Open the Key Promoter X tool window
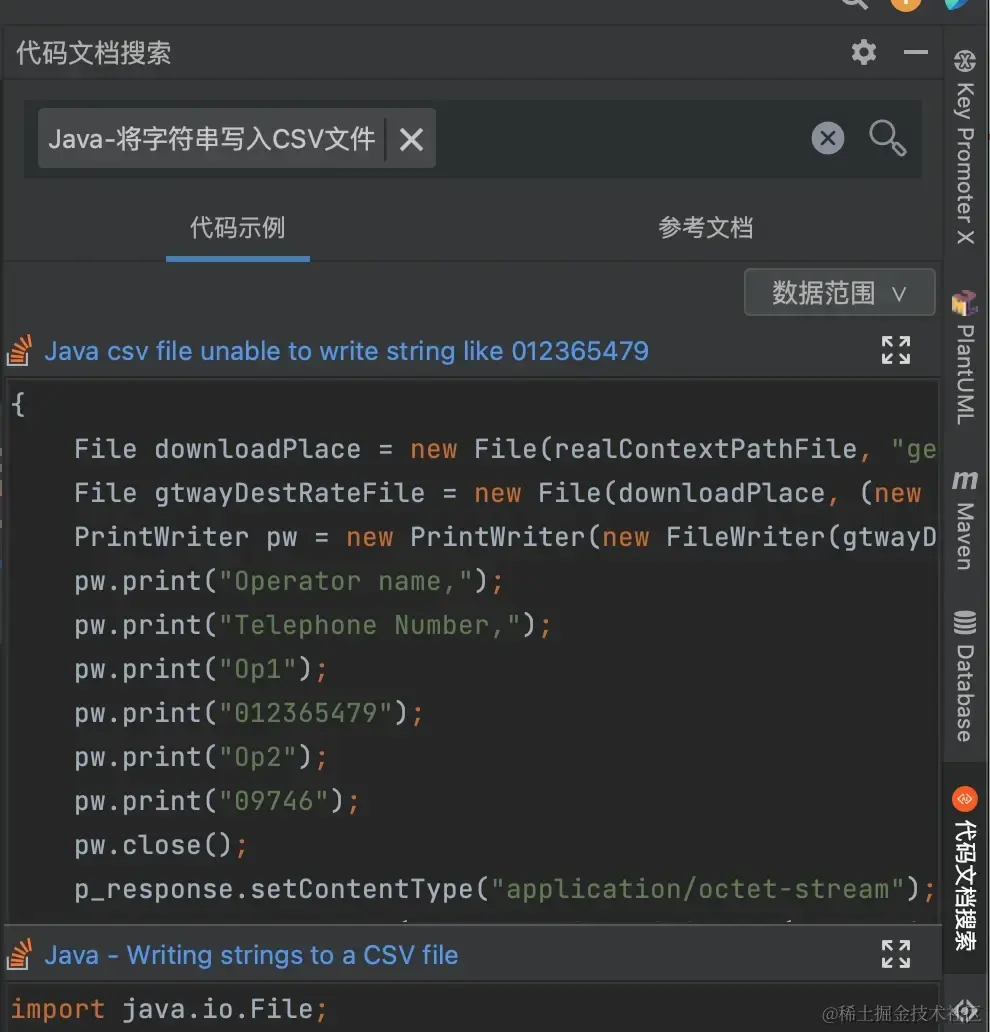The image size is (990, 1032). click(x=965, y=147)
